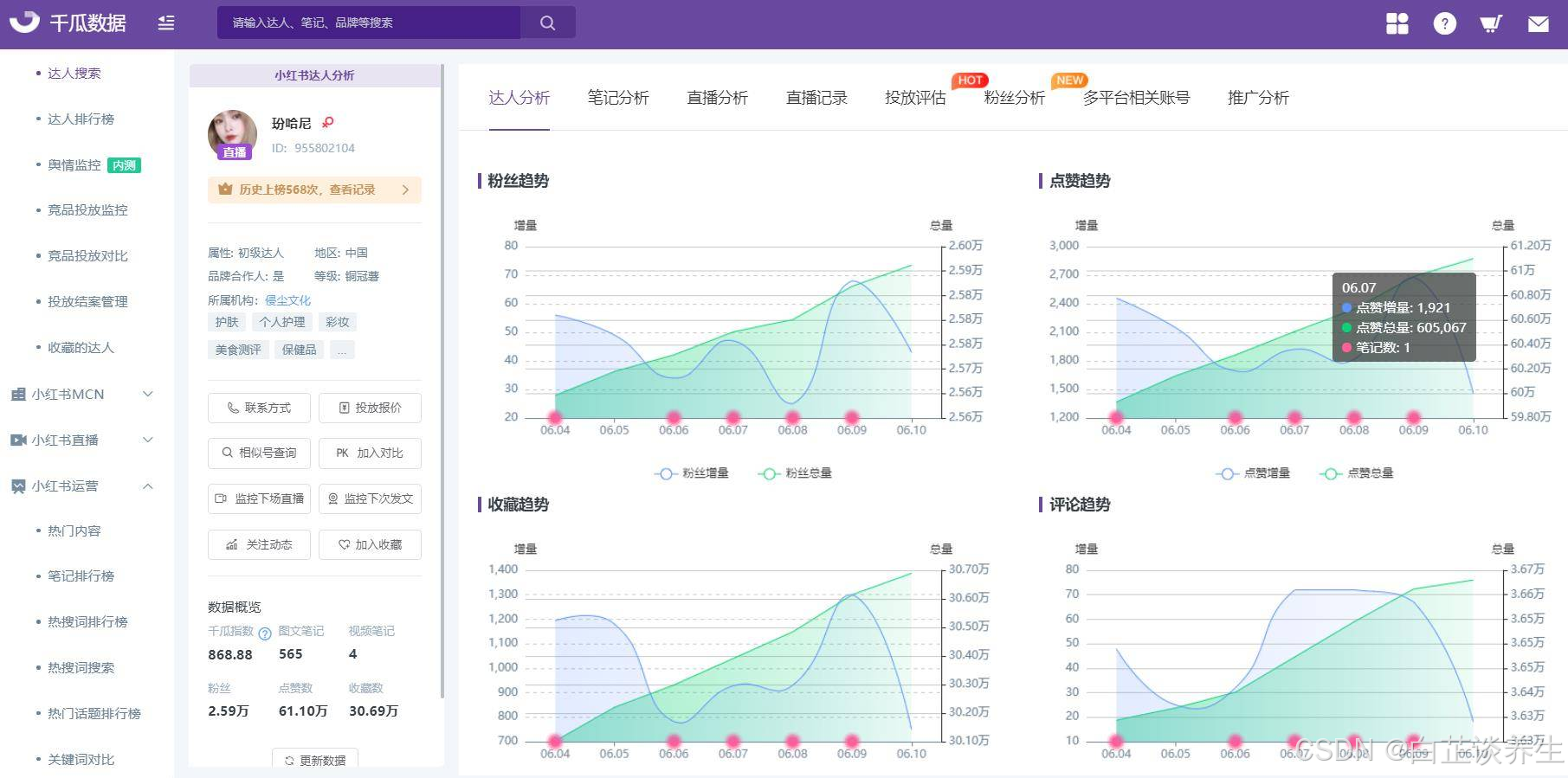This screenshot has width=1568, height=778.
Task: Open 竞品投放对比 in sidebar
Action: click(87, 256)
